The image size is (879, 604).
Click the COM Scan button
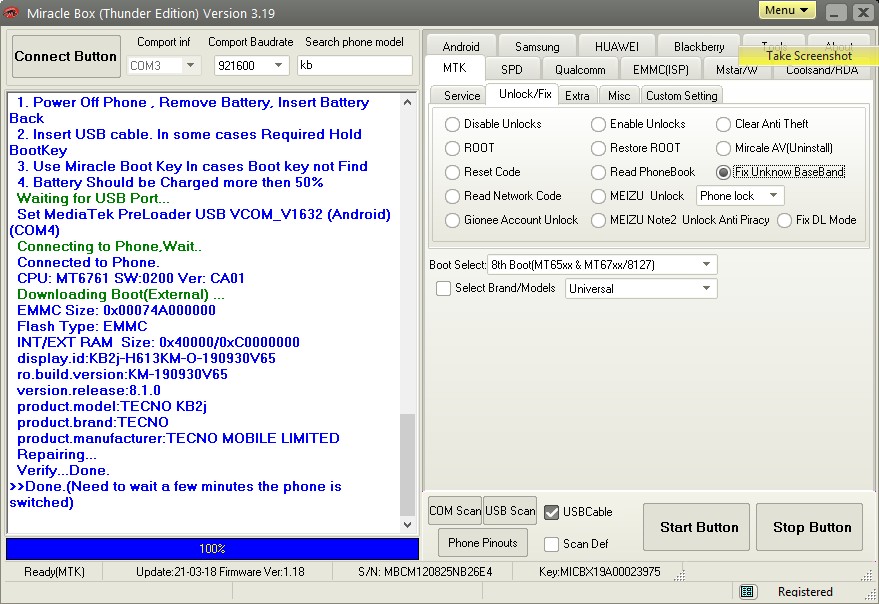click(455, 511)
